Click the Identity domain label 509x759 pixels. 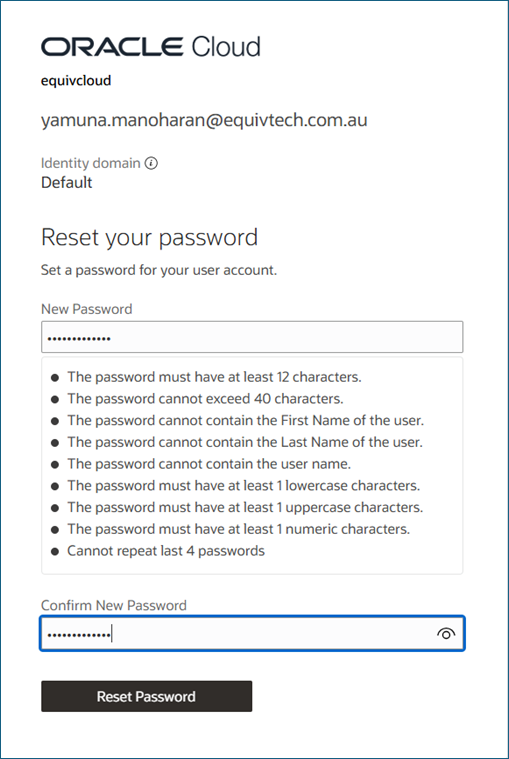[x=90, y=163]
